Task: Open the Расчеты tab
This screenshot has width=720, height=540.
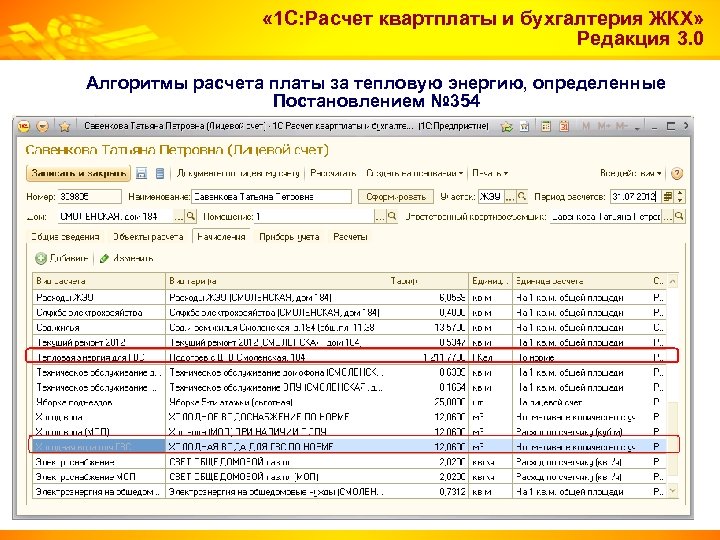Action: point(350,237)
